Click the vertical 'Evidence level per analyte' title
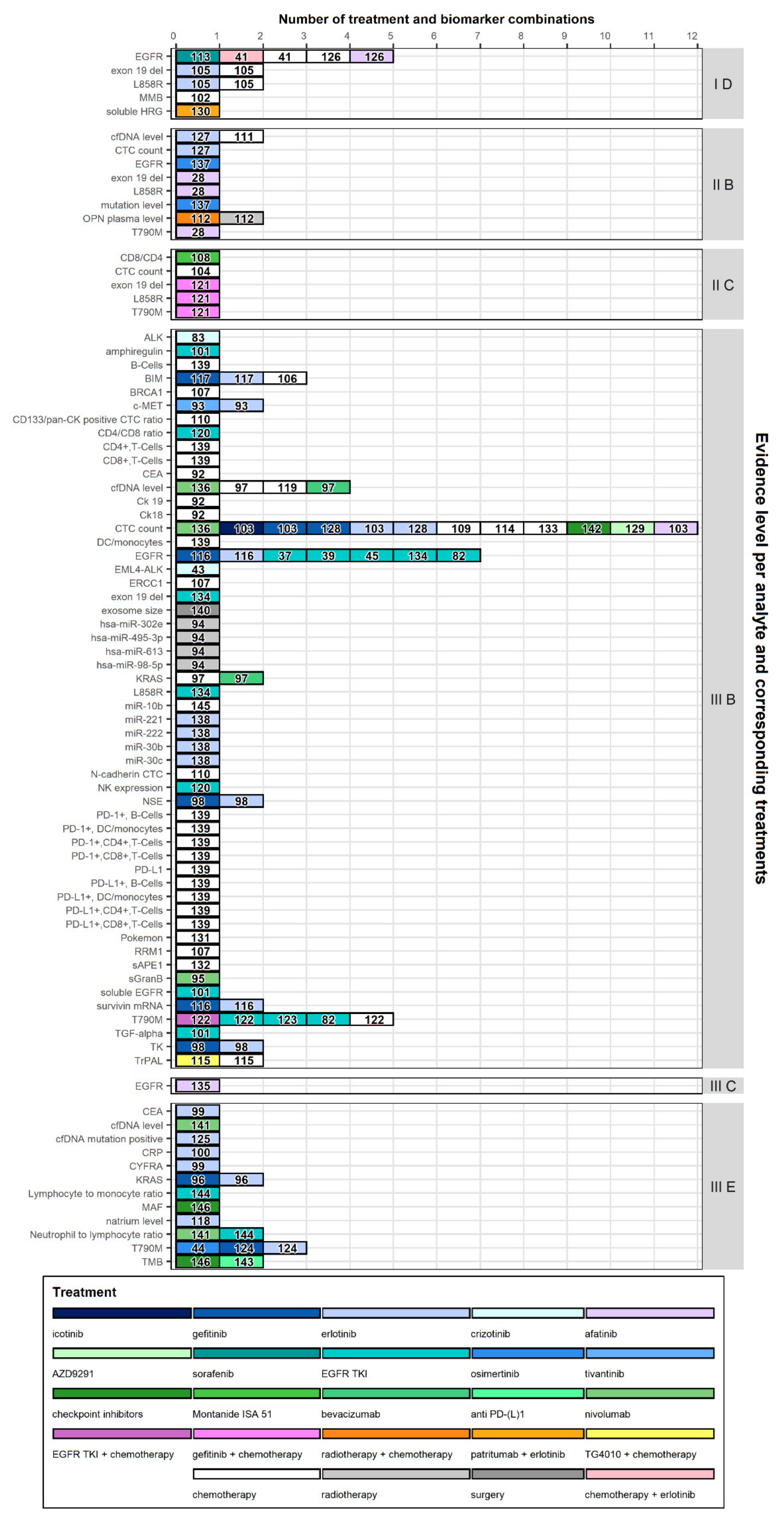784x1522 pixels. 762,658
